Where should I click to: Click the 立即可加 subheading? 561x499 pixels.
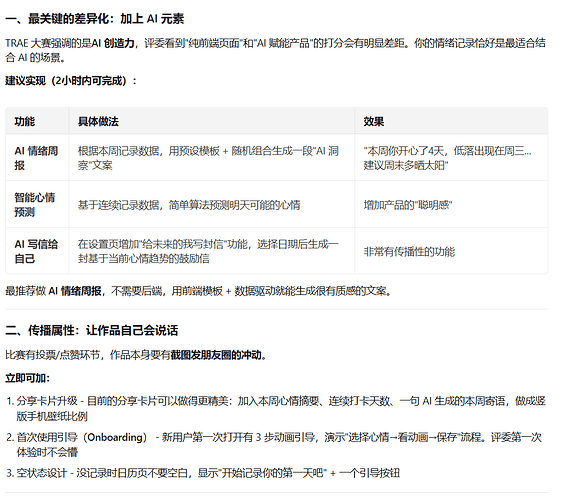pyautogui.click(x=28, y=378)
